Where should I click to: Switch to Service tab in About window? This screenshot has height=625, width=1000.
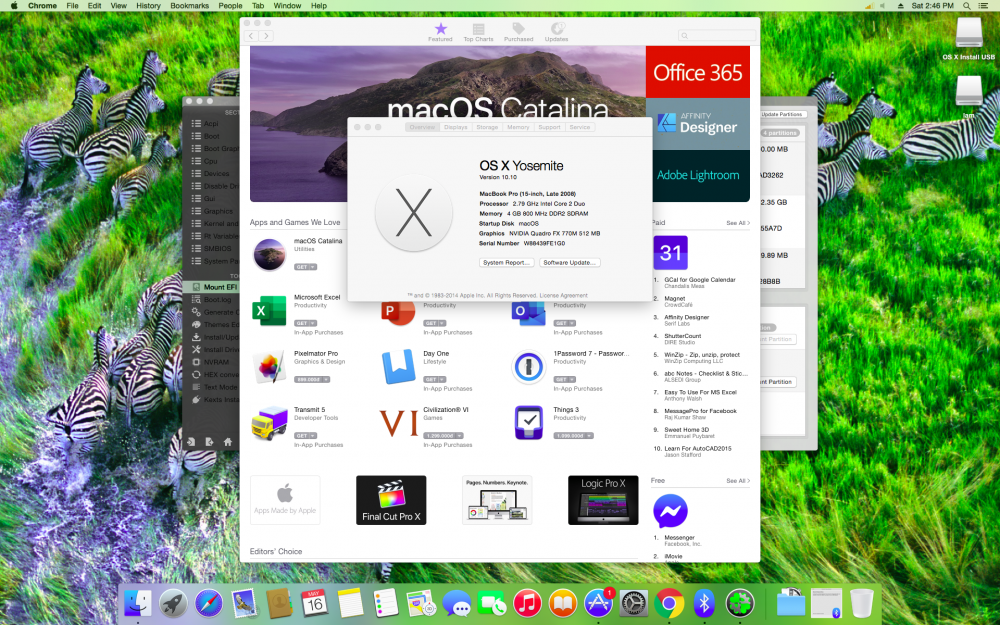click(580, 128)
